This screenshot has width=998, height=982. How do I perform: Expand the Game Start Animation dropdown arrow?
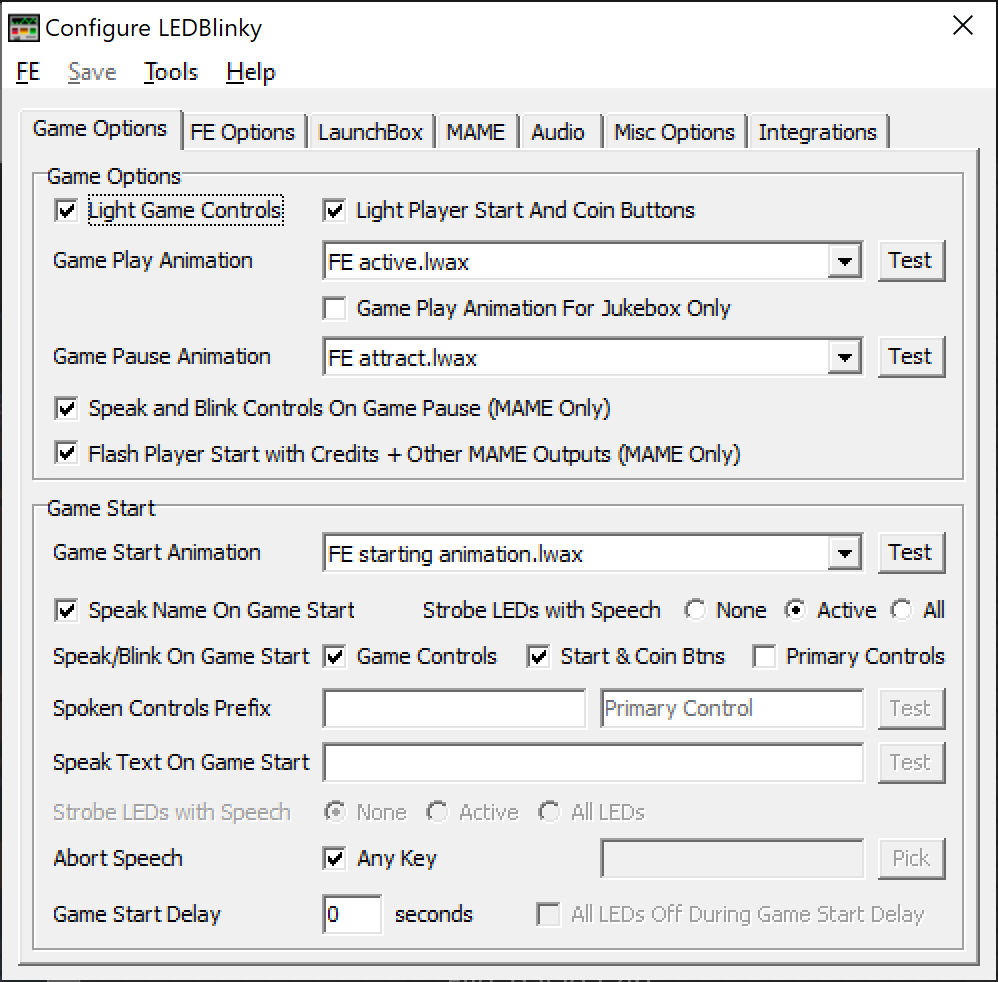point(845,554)
